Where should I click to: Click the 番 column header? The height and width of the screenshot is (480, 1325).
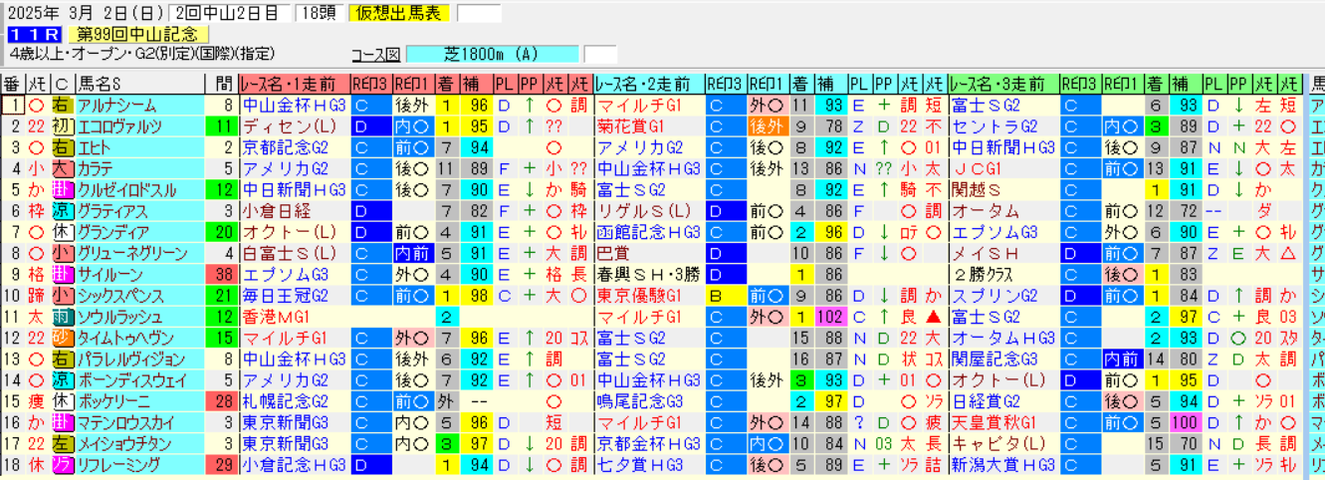[x=13, y=83]
